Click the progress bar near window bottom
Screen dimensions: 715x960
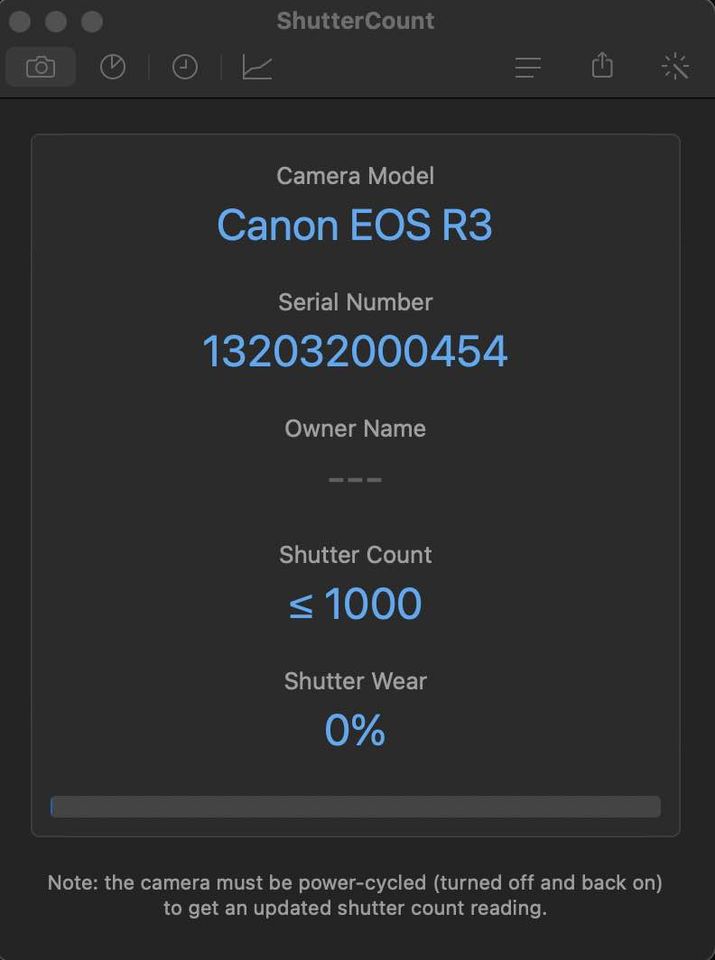tap(355, 807)
